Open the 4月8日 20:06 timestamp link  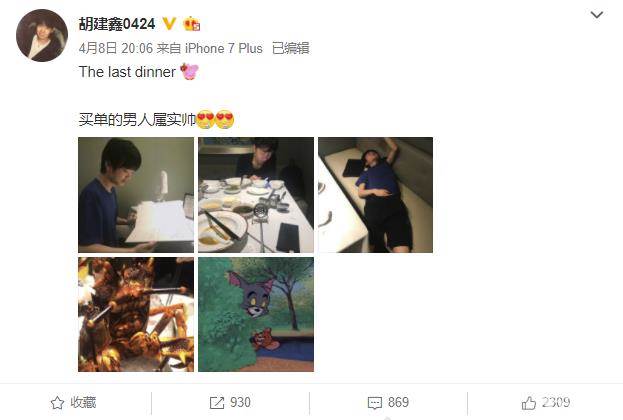116,48
